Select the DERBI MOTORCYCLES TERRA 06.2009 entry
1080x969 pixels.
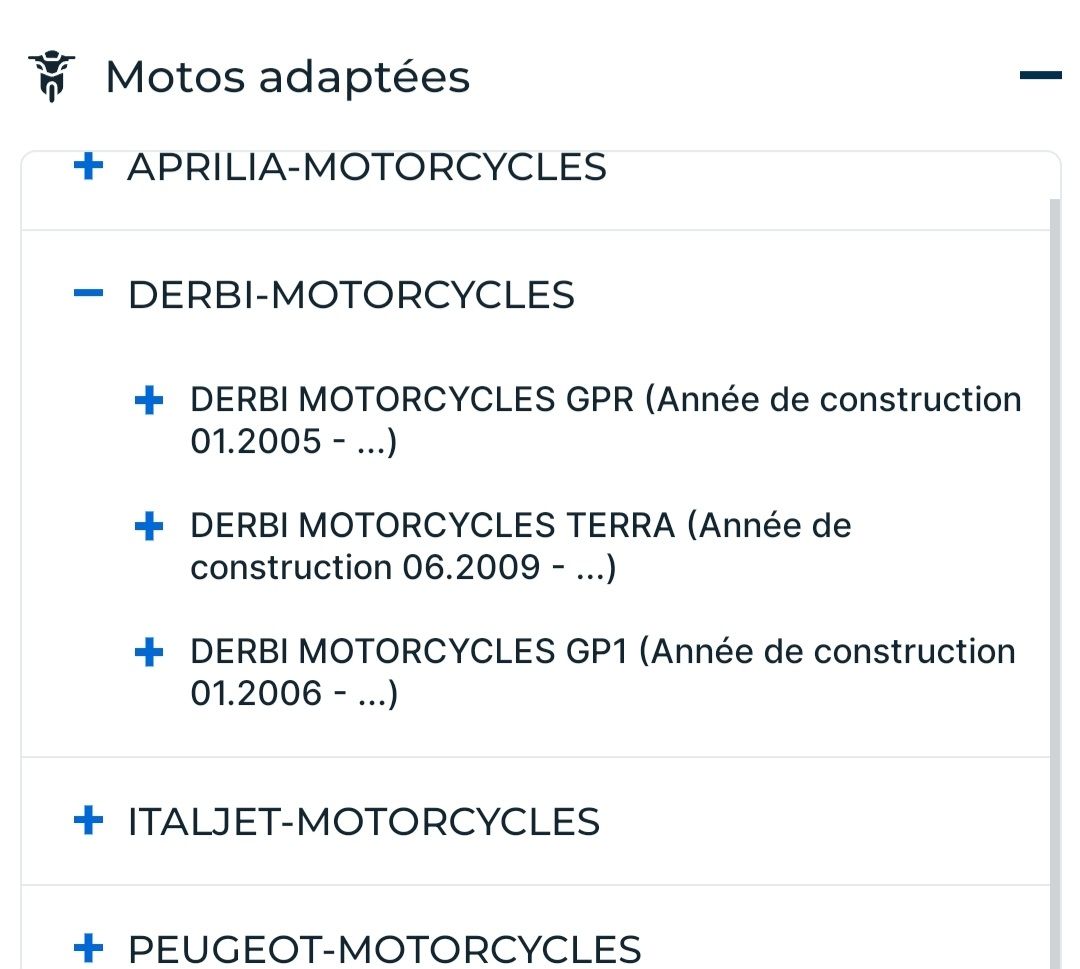tap(520, 546)
